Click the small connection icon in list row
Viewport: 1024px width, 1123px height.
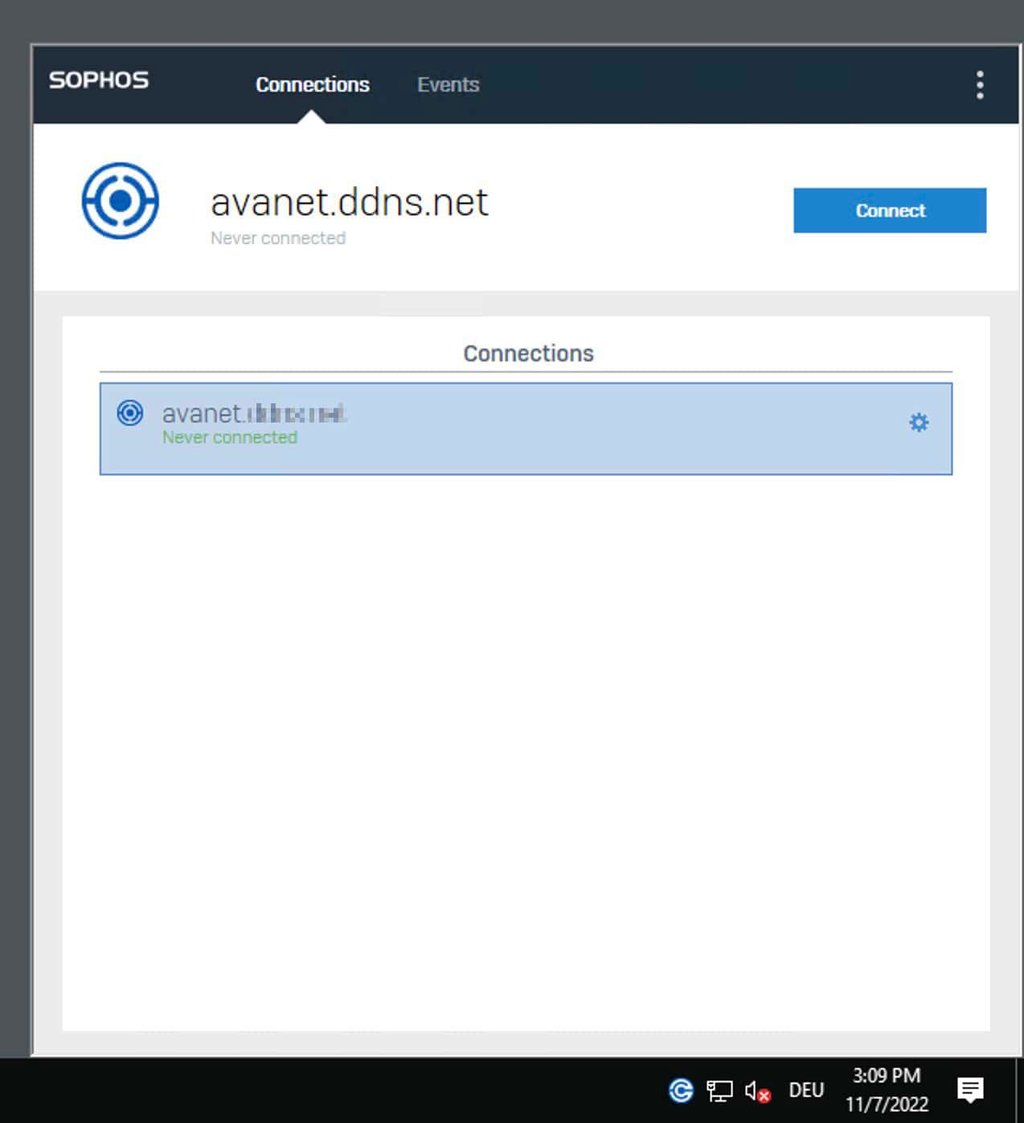pyautogui.click(x=130, y=413)
